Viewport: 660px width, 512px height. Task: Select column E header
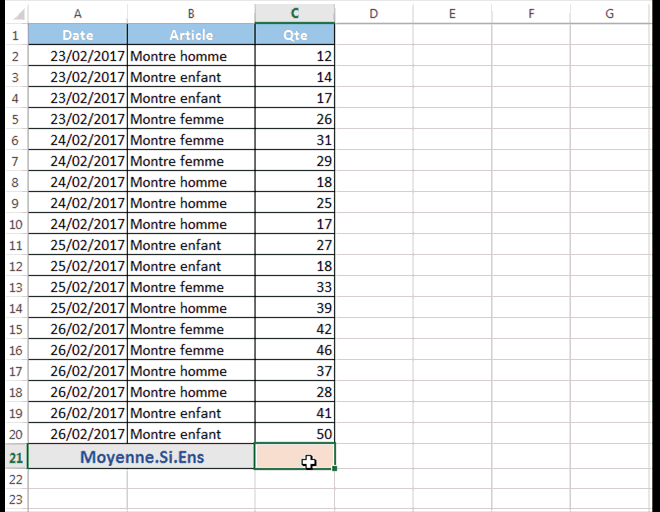[452, 14]
